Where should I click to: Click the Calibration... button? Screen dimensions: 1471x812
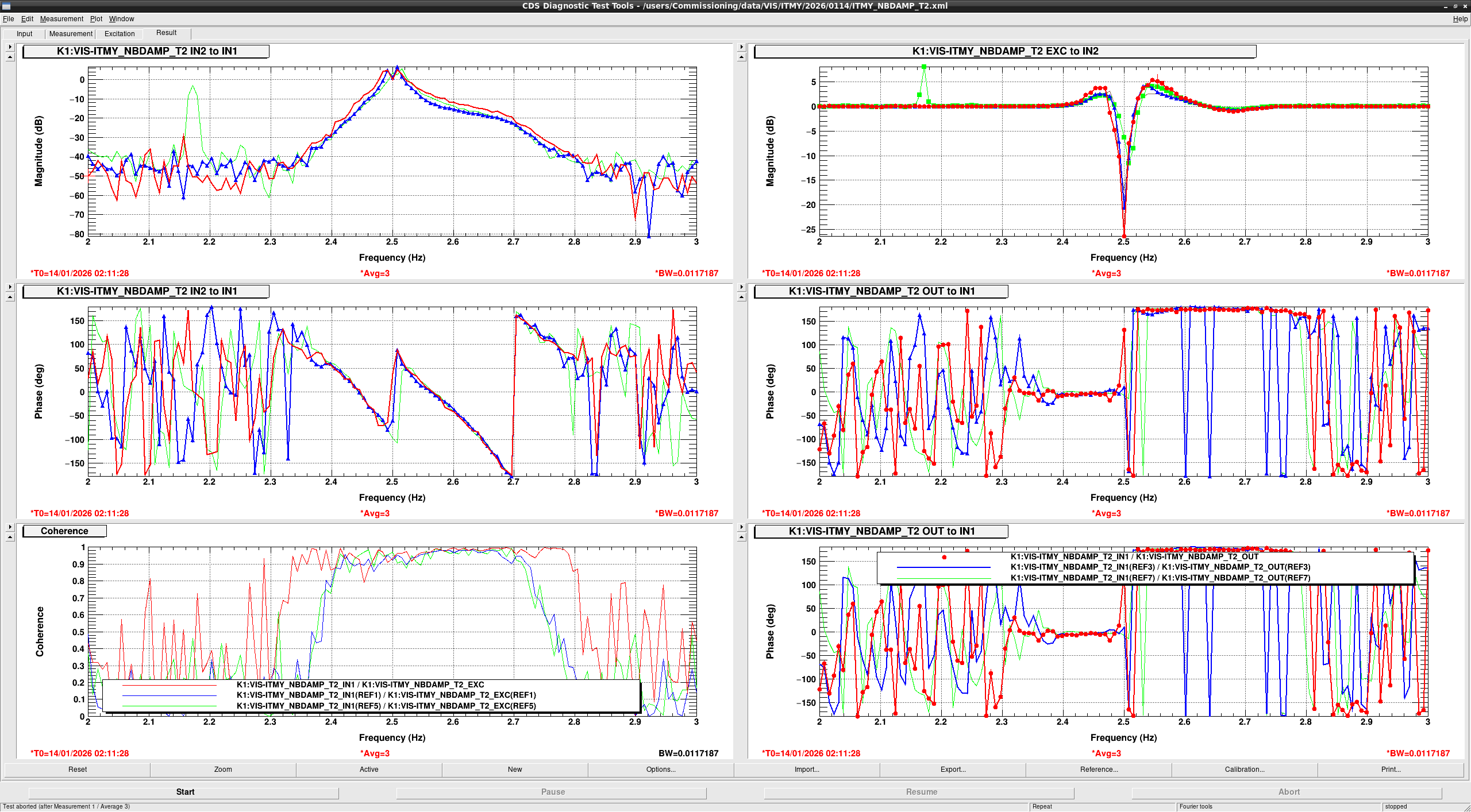[1245, 770]
